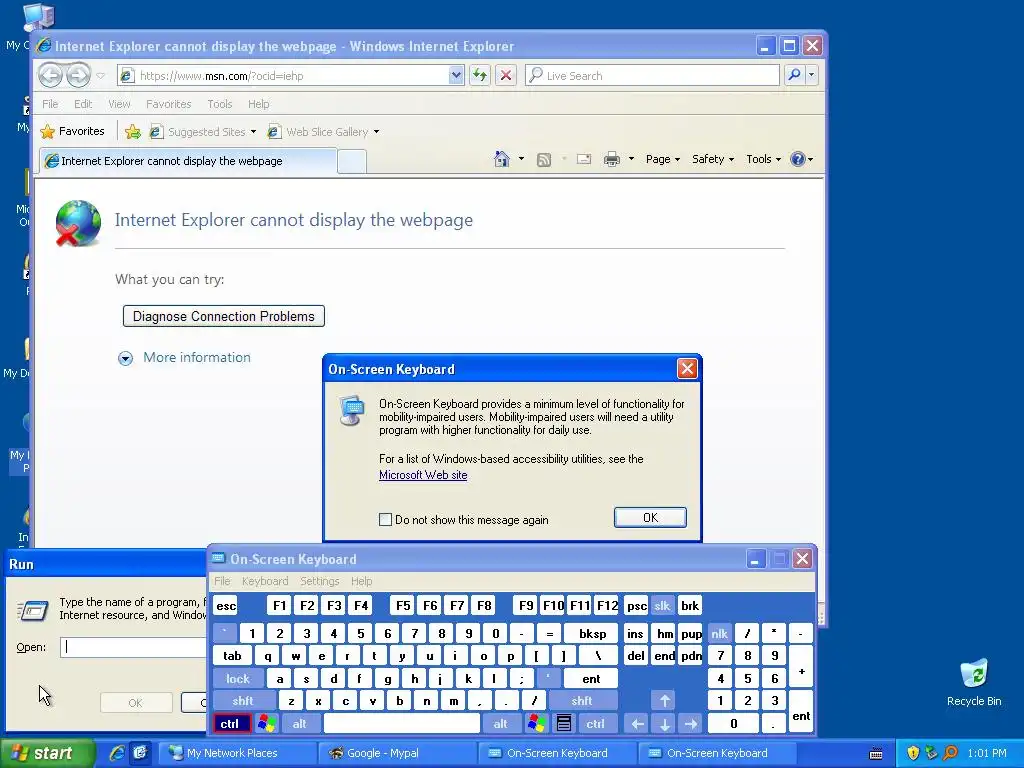Image resolution: width=1024 pixels, height=768 pixels.
Task: Toggle the right alt key
Action: 501,724
